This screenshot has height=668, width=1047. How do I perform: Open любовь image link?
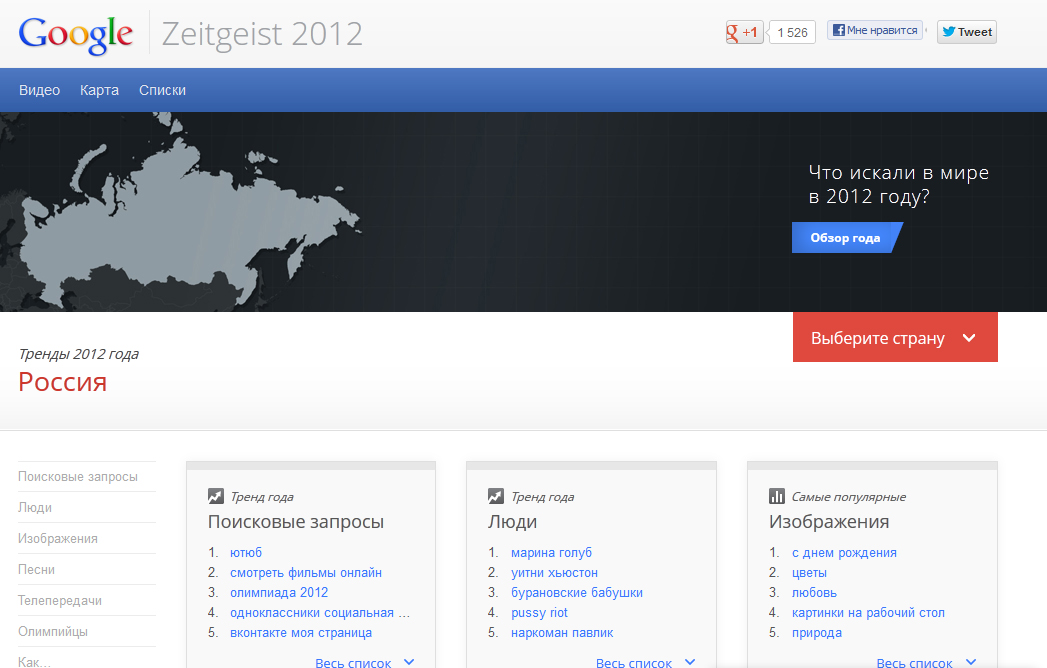(x=814, y=593)
